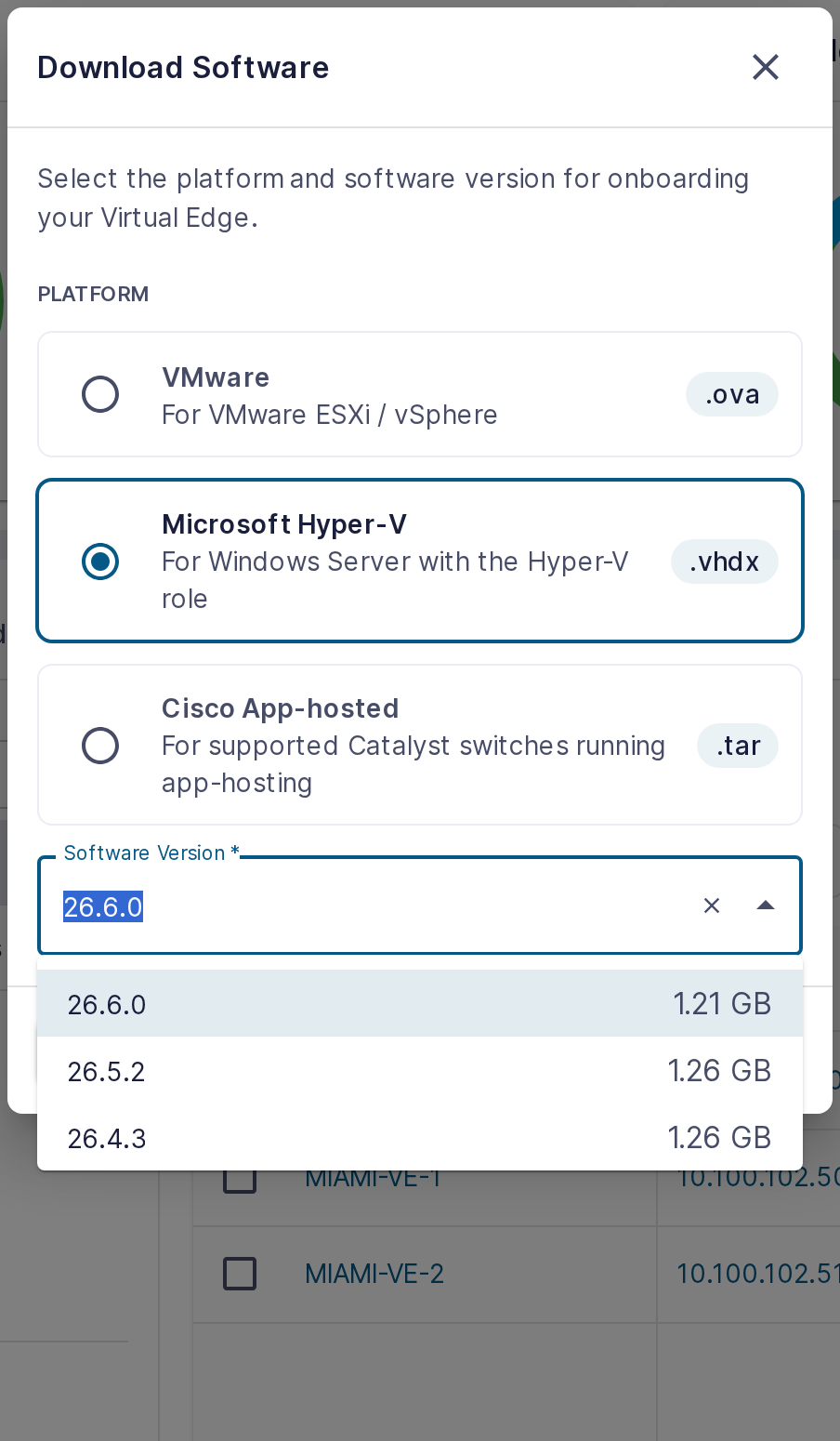The height and width of the screenshot is (1441, 840).
Task: Collapse the Software Version dropdown arrow
Action: (x=766, y=906)
